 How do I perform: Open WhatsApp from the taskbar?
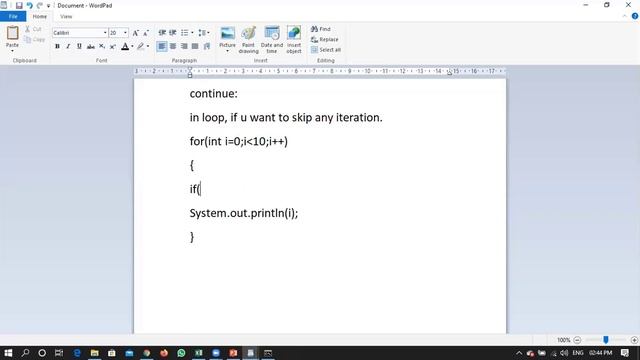coord(181,353)
